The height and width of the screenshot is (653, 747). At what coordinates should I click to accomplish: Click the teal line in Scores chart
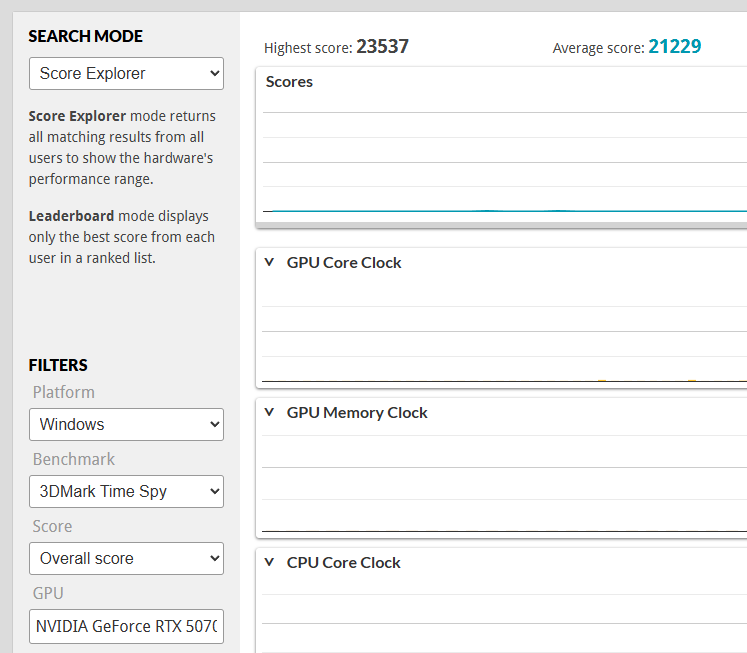pyautogui.click(x=500, y=211)
